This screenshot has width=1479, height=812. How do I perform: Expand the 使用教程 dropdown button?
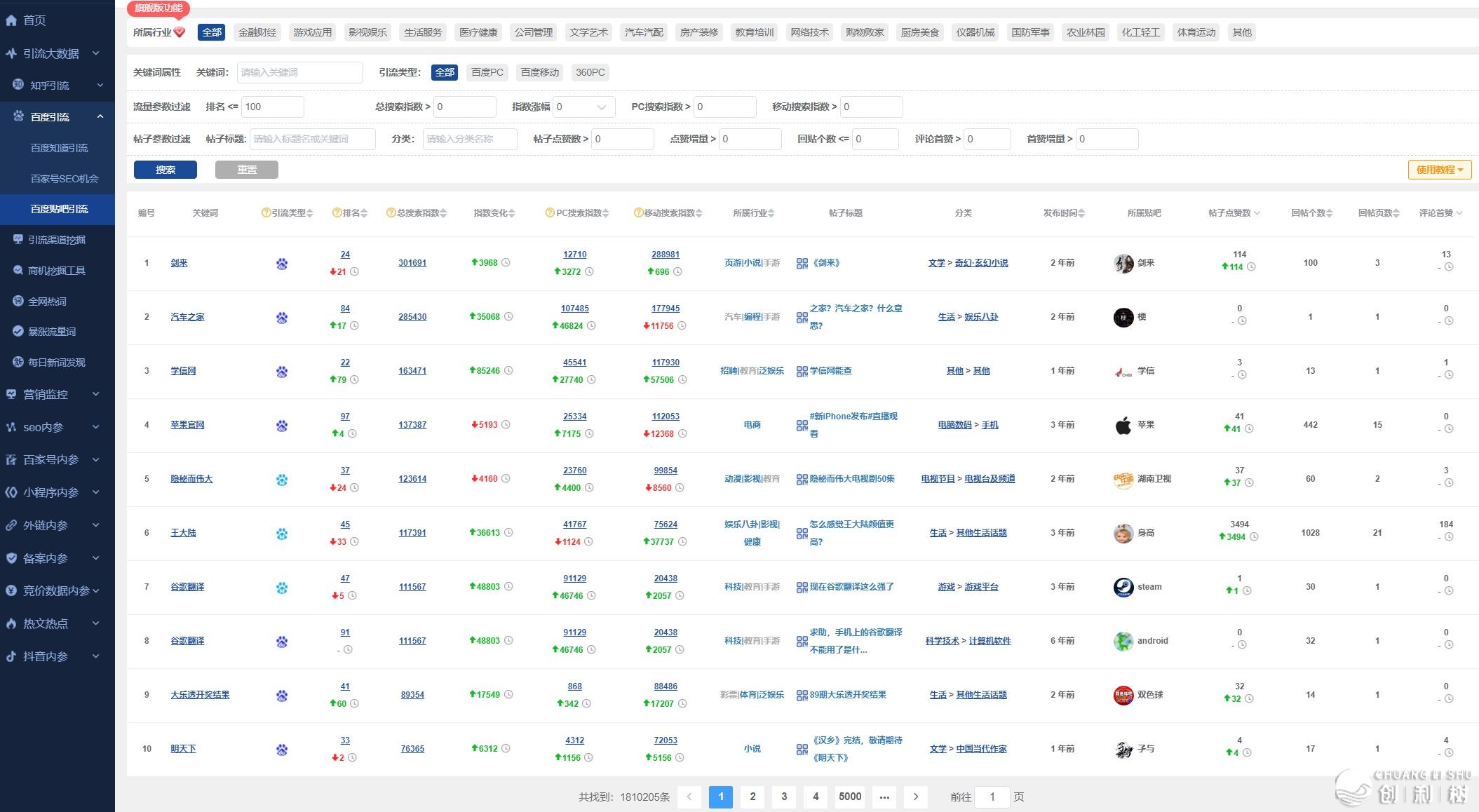click(1439, 170)
